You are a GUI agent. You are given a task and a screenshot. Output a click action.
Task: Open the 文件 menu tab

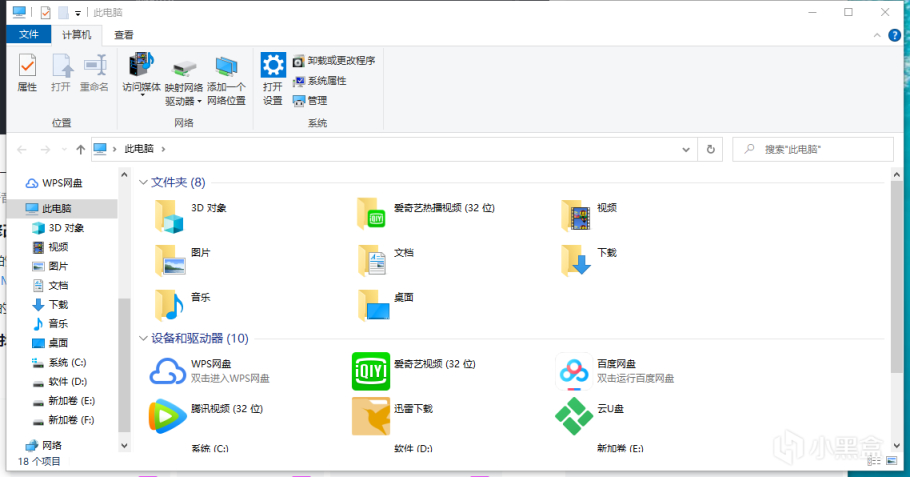(28, 35)
